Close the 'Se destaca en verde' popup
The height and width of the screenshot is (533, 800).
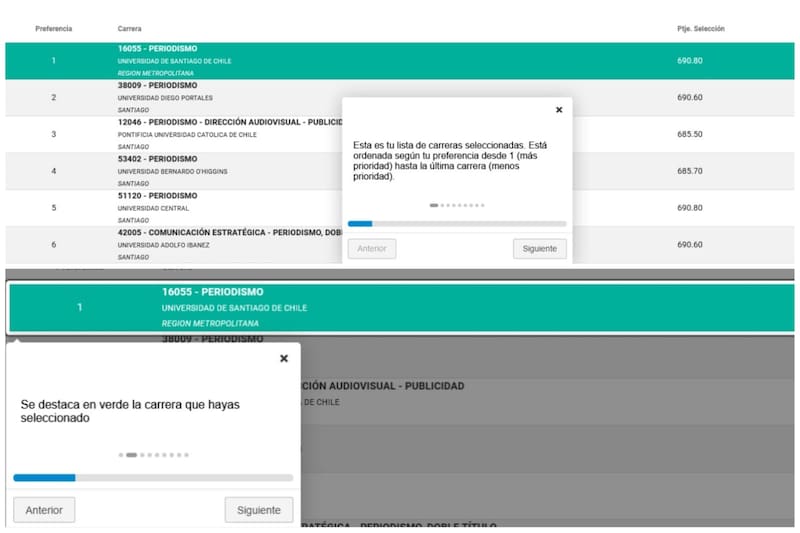tap(283, 358)
